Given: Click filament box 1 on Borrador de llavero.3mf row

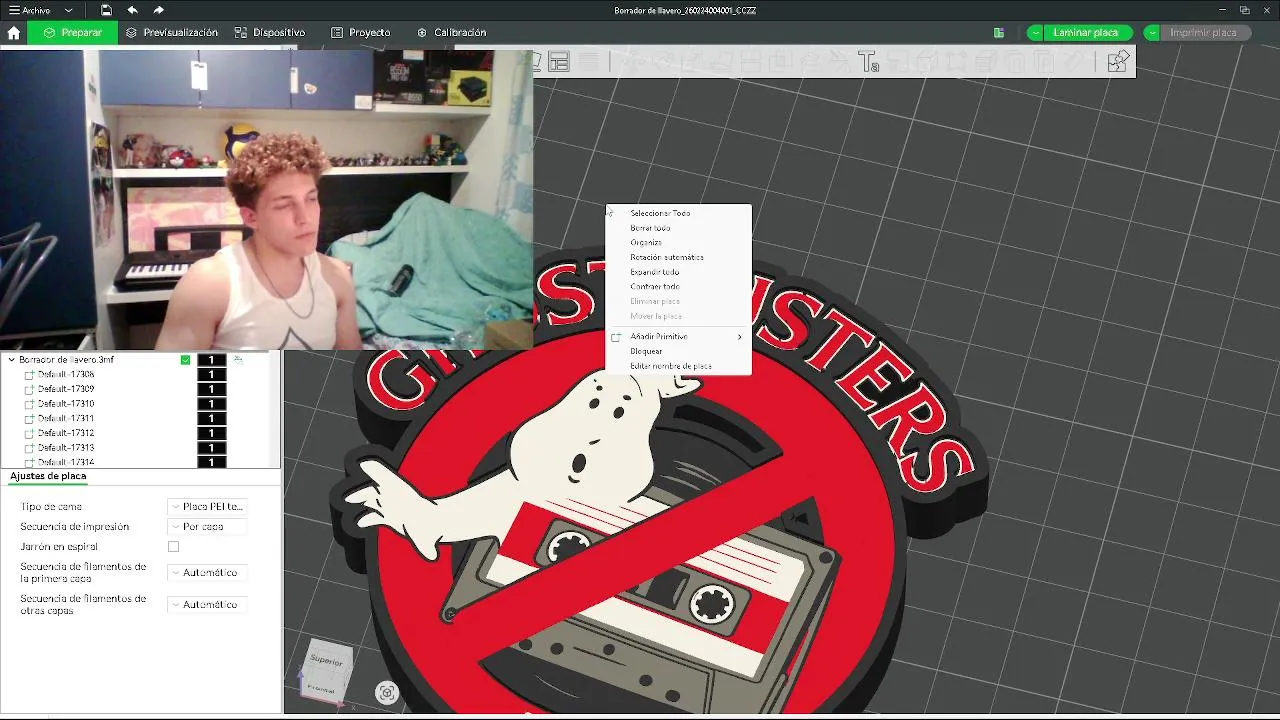Looking at the screenshot, I should [x=212, y=360].
